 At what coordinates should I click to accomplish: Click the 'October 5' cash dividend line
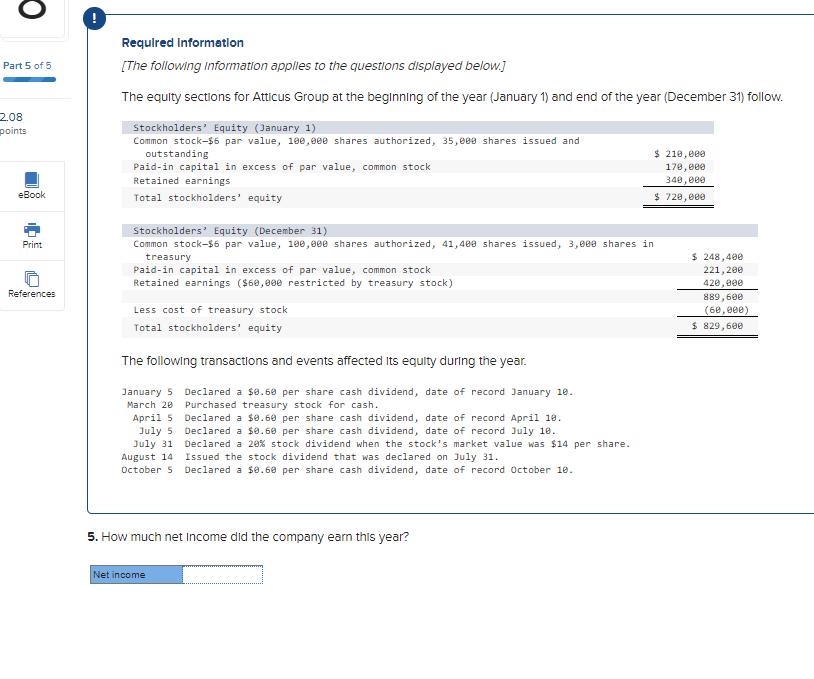coord(347,470)
